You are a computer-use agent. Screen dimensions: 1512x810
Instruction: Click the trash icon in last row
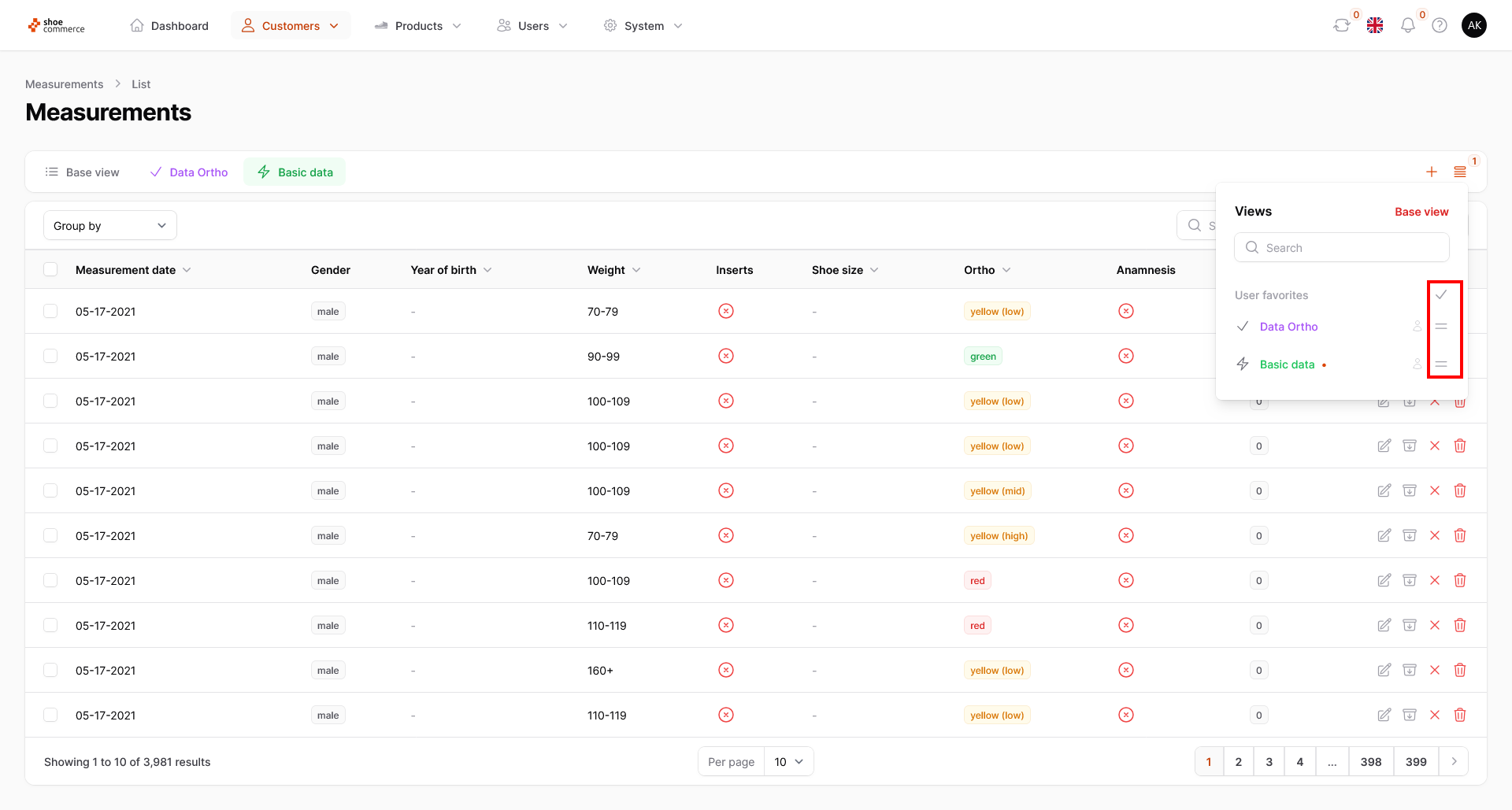pos(1460,715)
